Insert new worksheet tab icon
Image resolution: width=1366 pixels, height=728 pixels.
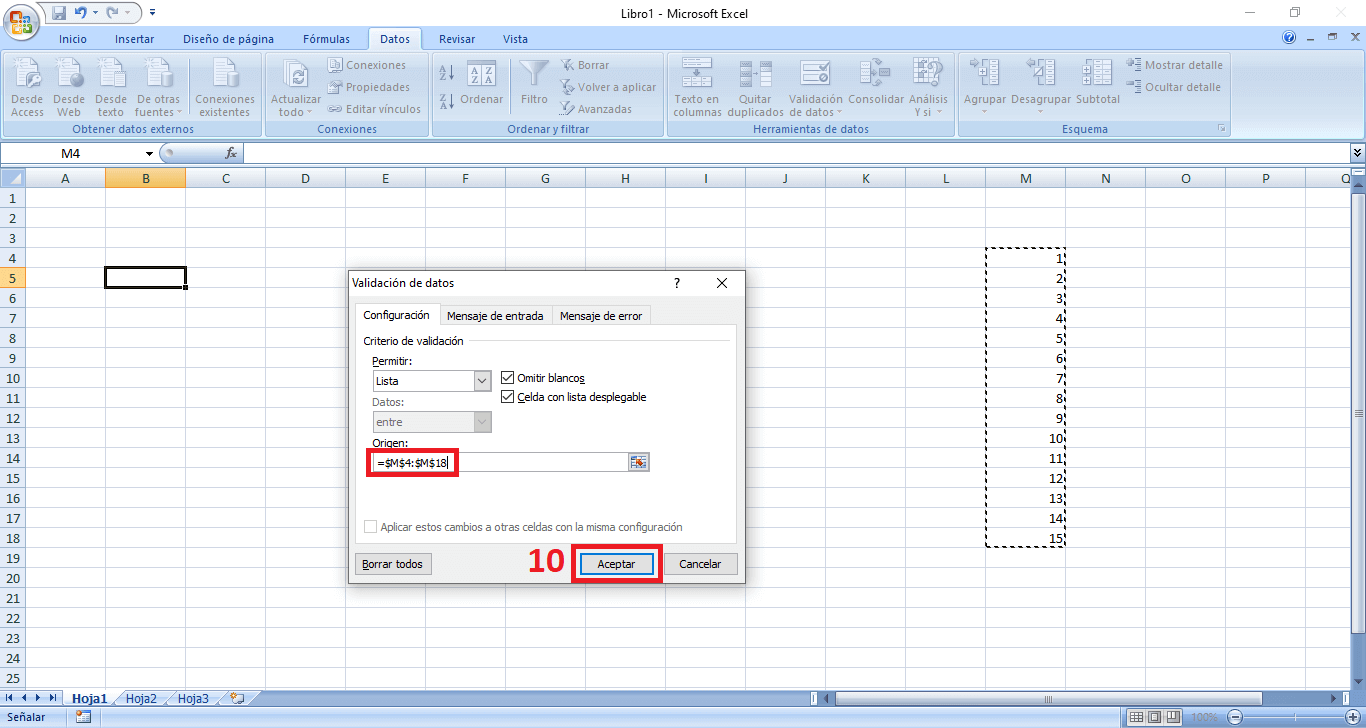[237, 698]
